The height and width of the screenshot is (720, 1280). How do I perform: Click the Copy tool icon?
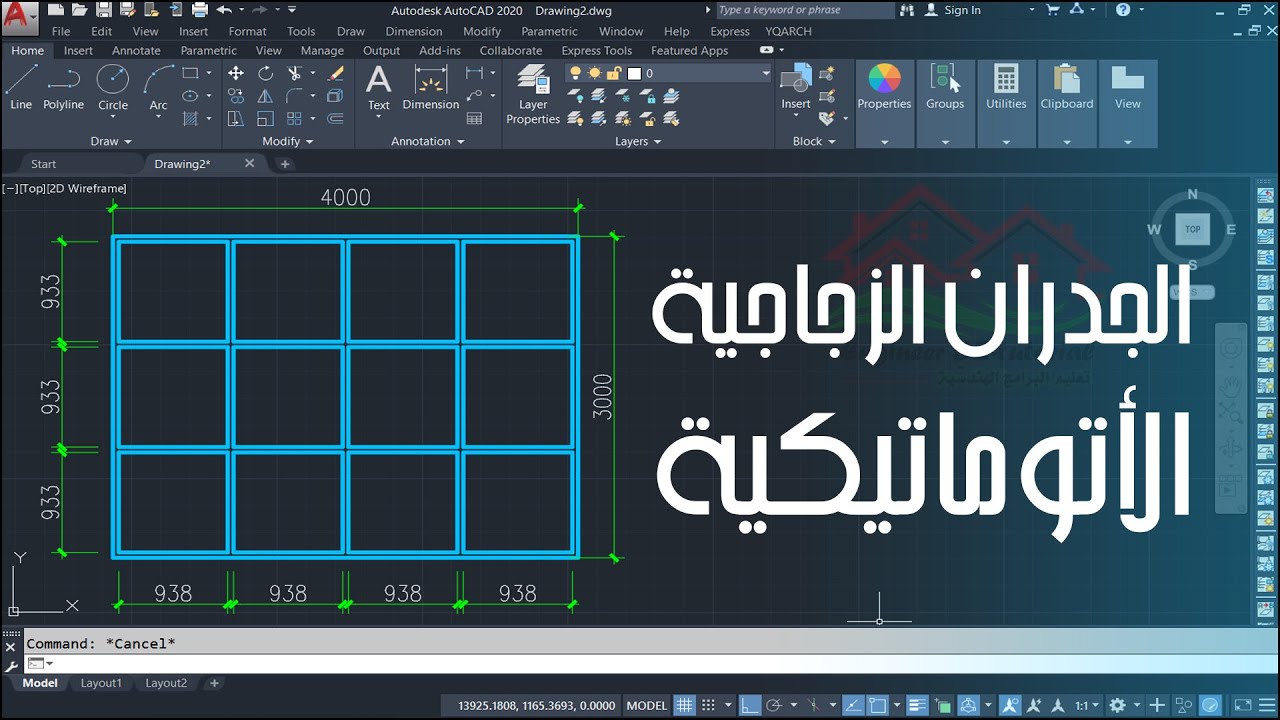[x=236, y=96]
